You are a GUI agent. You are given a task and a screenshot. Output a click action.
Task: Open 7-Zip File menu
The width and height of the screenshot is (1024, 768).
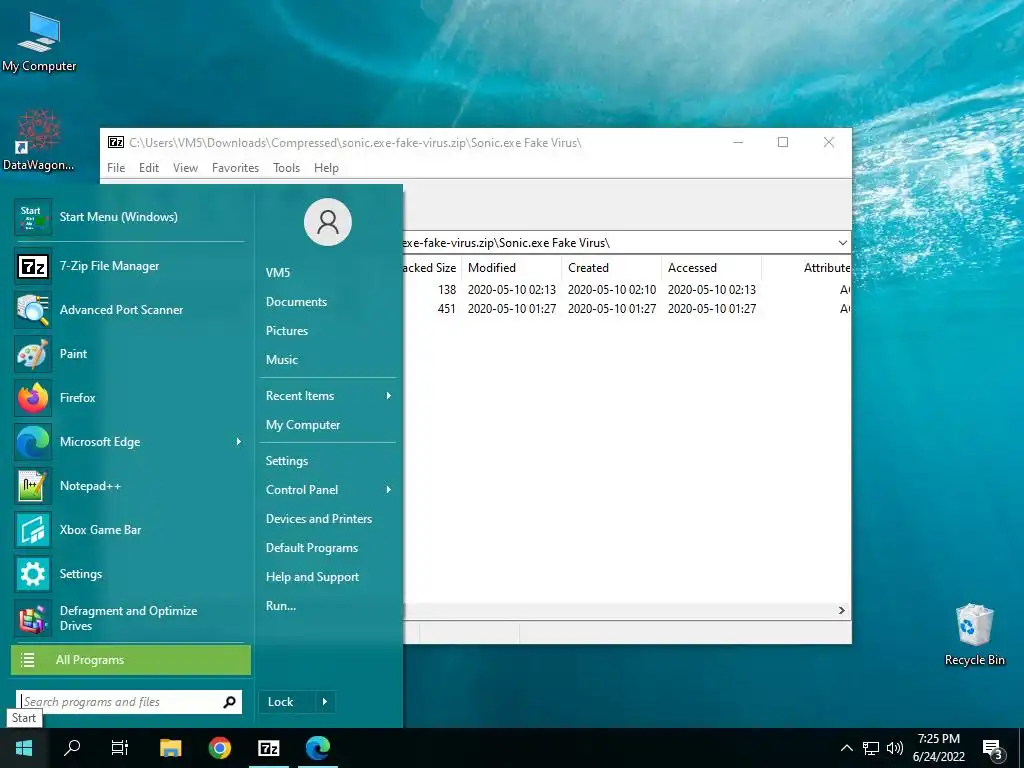click(116, 168)
